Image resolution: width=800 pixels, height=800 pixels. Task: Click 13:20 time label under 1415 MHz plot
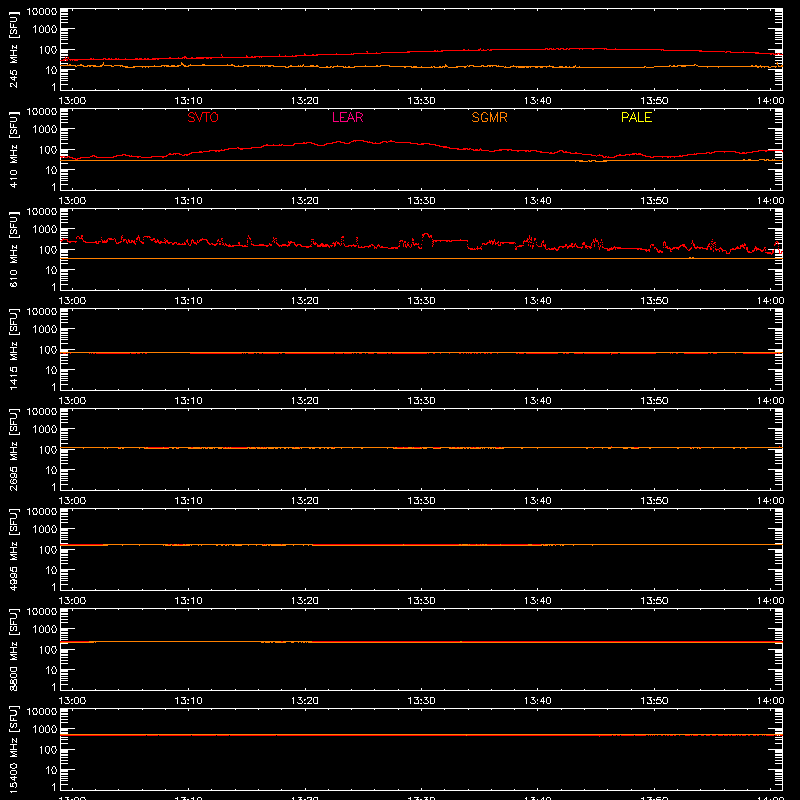coord(305,401)
